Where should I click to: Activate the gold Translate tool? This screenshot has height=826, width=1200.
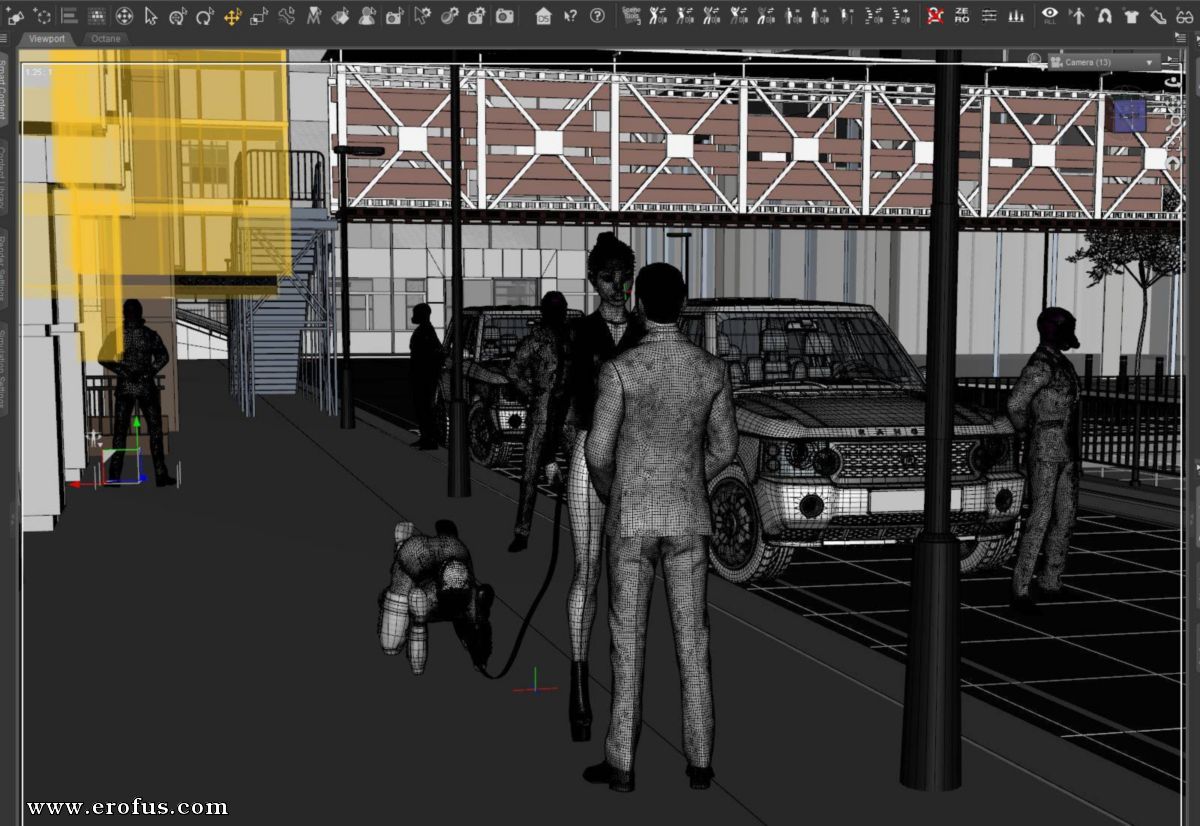pyautogui.click(x=232, y=15)
